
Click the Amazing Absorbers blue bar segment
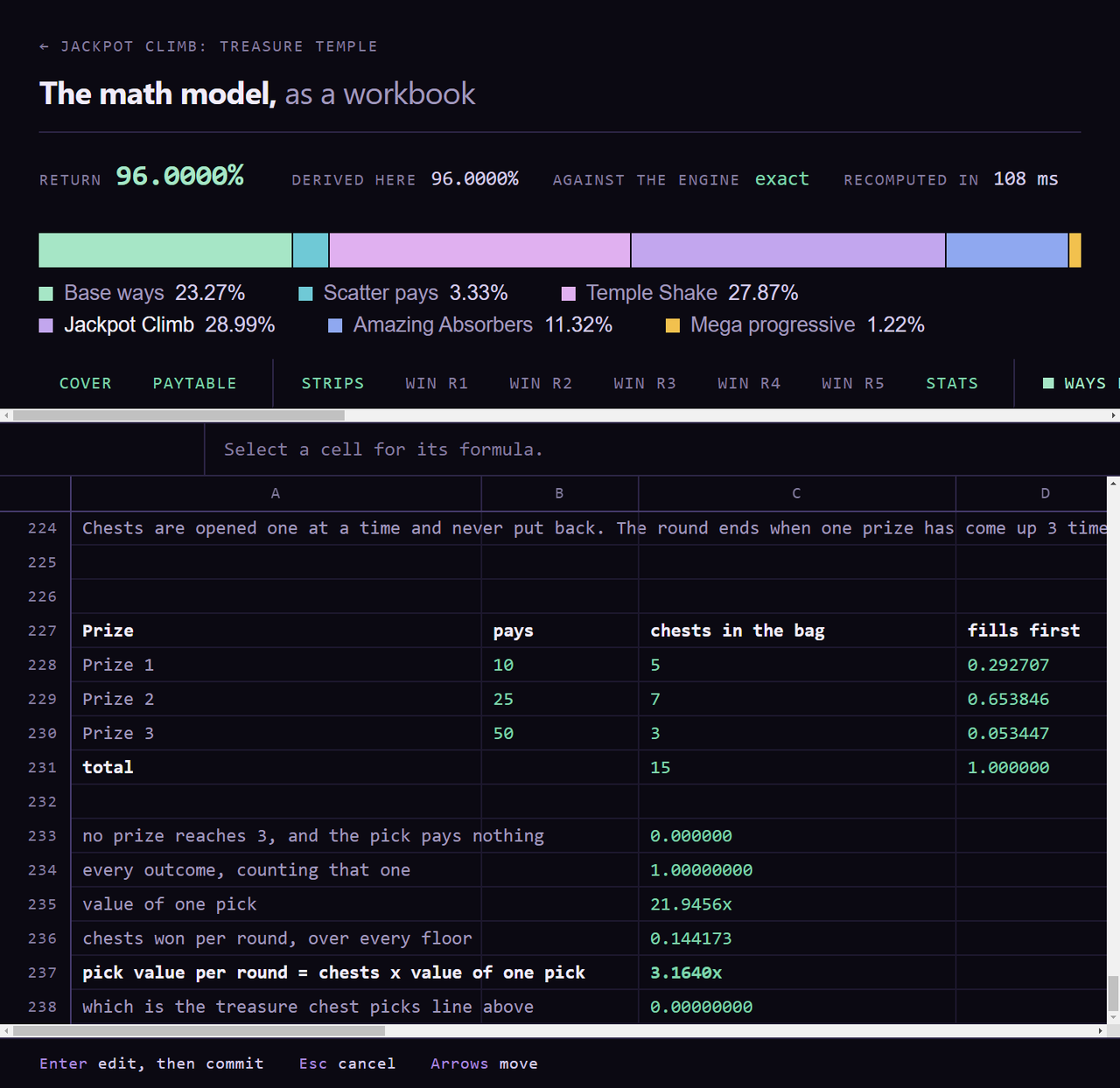click(1007, 250)
